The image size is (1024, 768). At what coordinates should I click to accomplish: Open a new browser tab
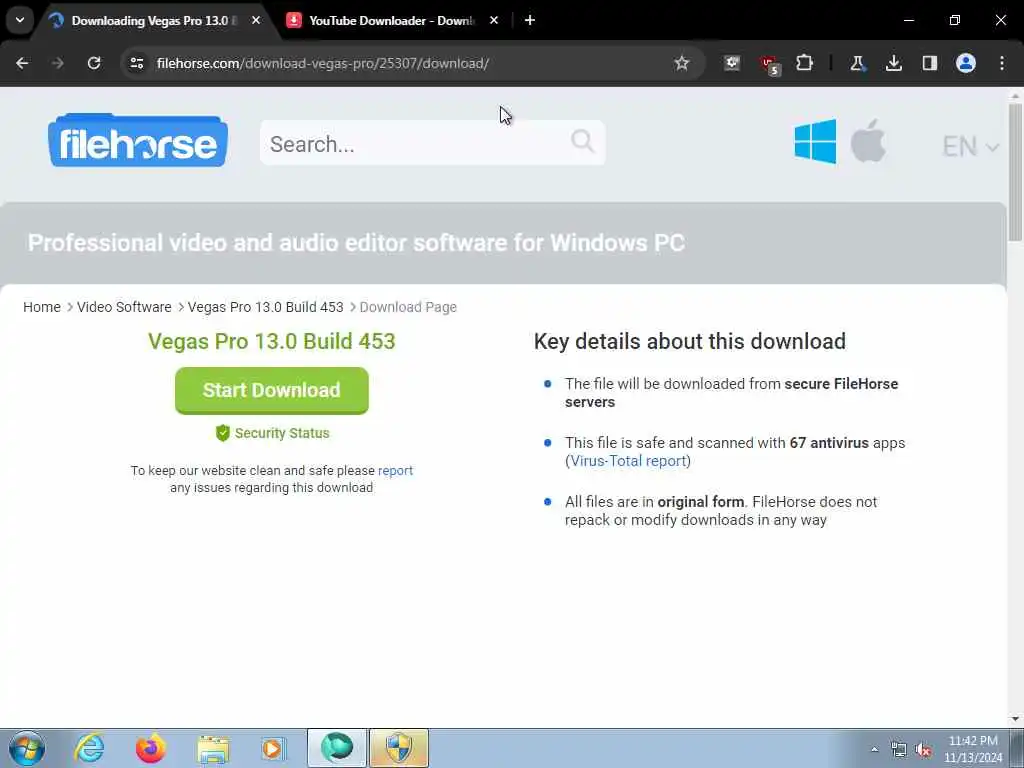[530, 20]
